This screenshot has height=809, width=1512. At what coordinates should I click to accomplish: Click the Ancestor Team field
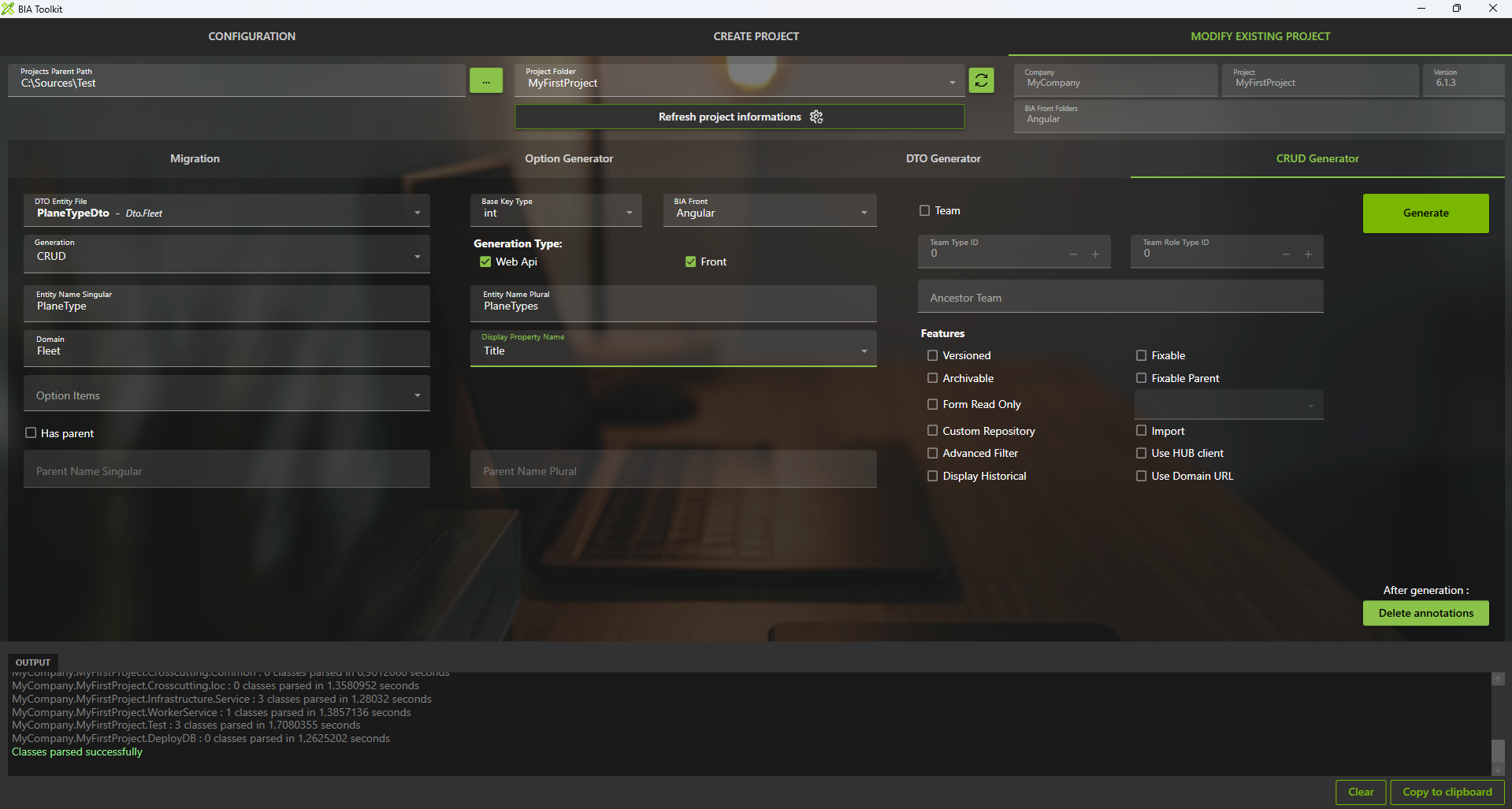click(1120, 297)
